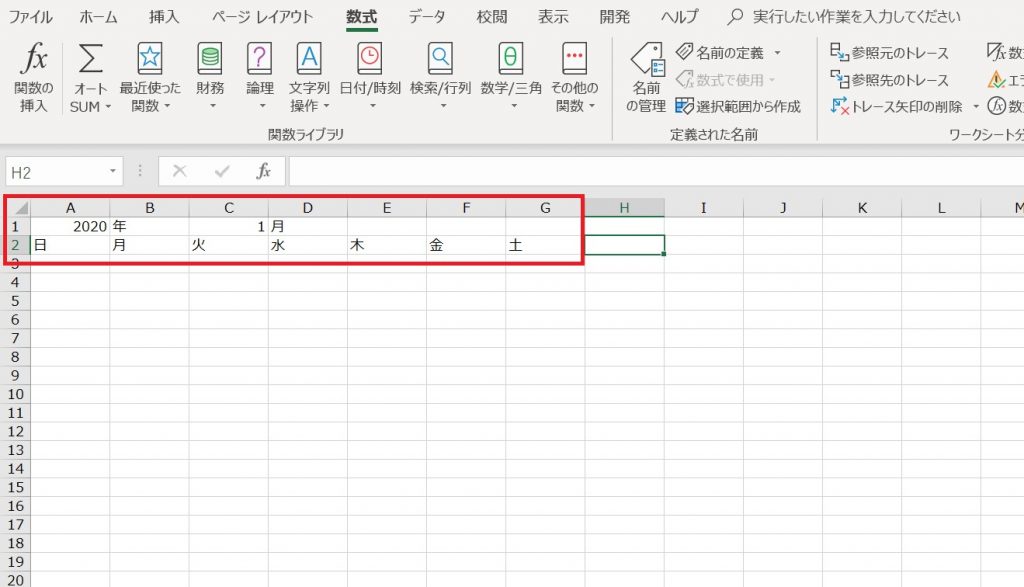The image size is (1024, 587).
Task: Click Trace Precedents (参照元のトレース)
Action: click(890, 53)
